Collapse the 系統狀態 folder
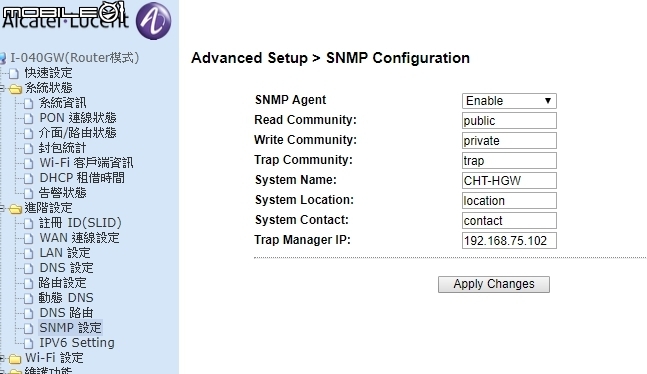 (2, 88)
